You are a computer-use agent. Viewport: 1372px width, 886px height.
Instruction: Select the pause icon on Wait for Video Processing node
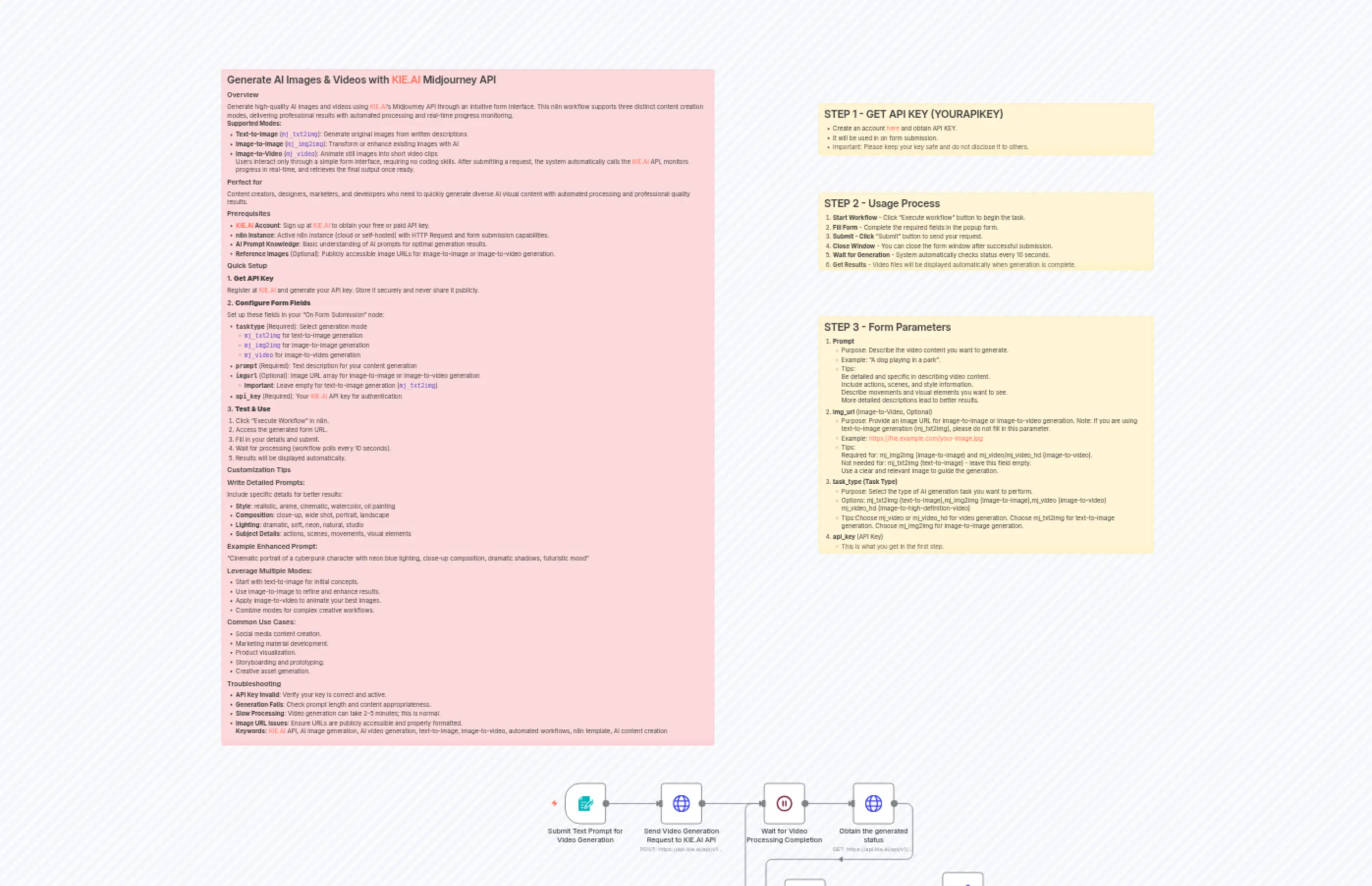(784, 803)
